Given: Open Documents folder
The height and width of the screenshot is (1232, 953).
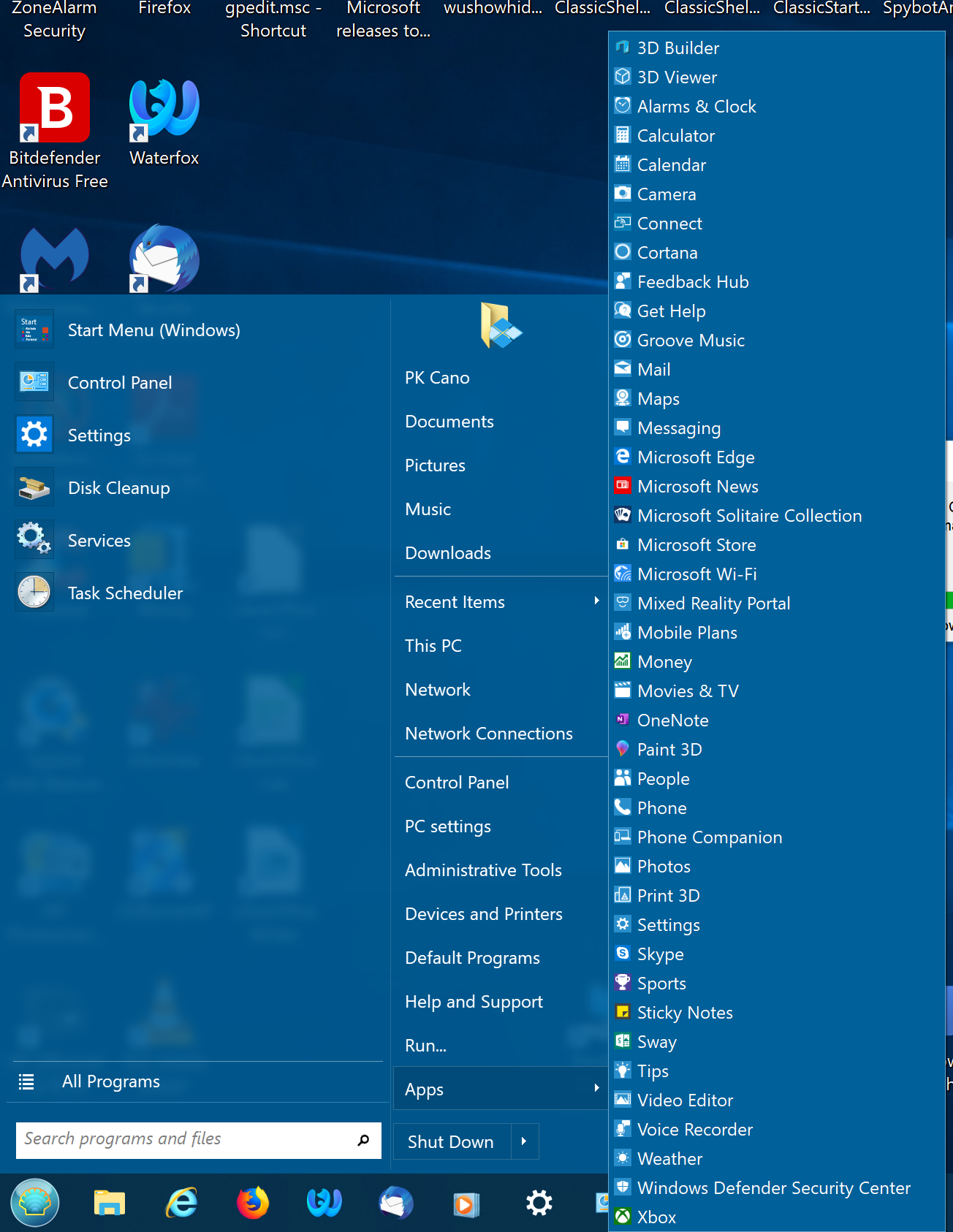Looking at the screenshot, I should click(501, 422).
